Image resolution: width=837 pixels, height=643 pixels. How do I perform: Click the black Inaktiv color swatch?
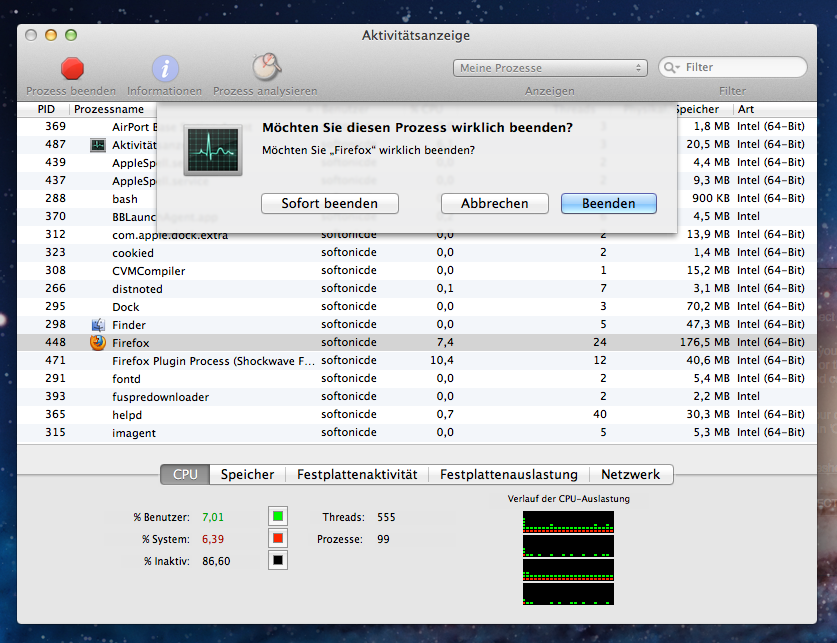coord(278,560)
